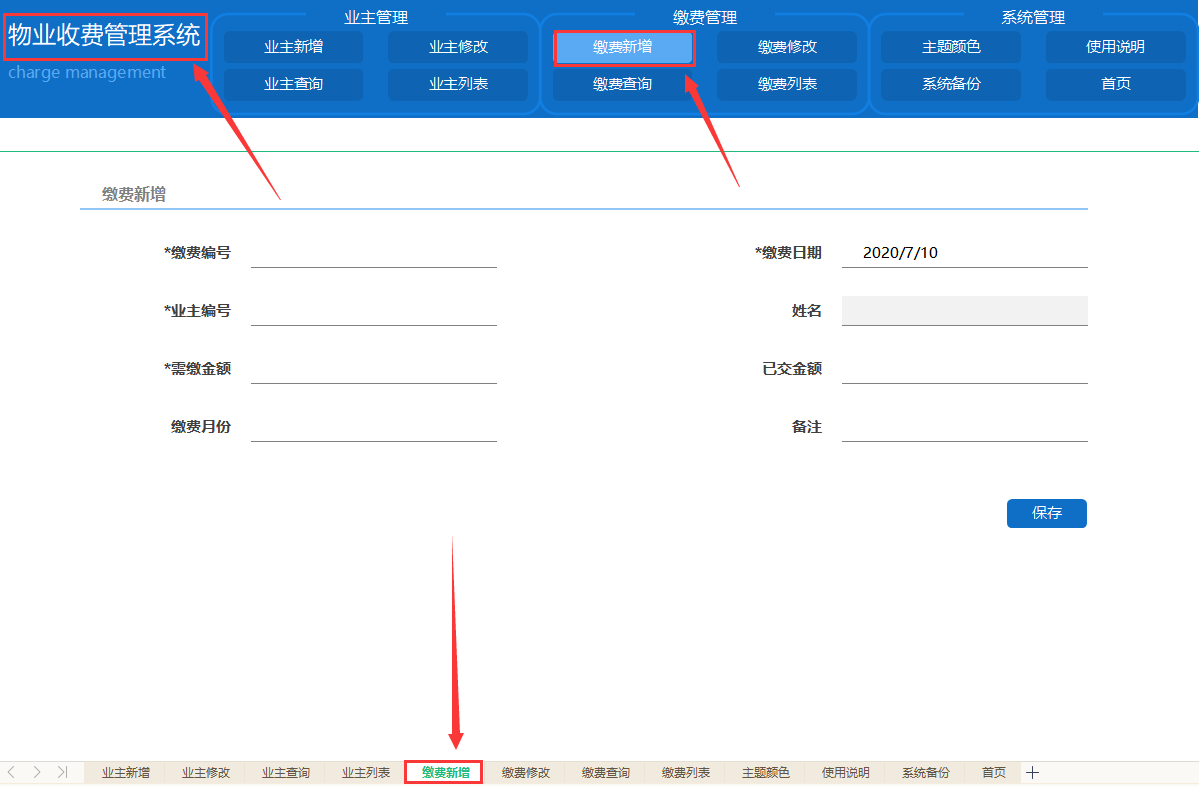Select the 业主列表 sheet tab
The width and height of the screenshot is (1199, 786).
364,772
